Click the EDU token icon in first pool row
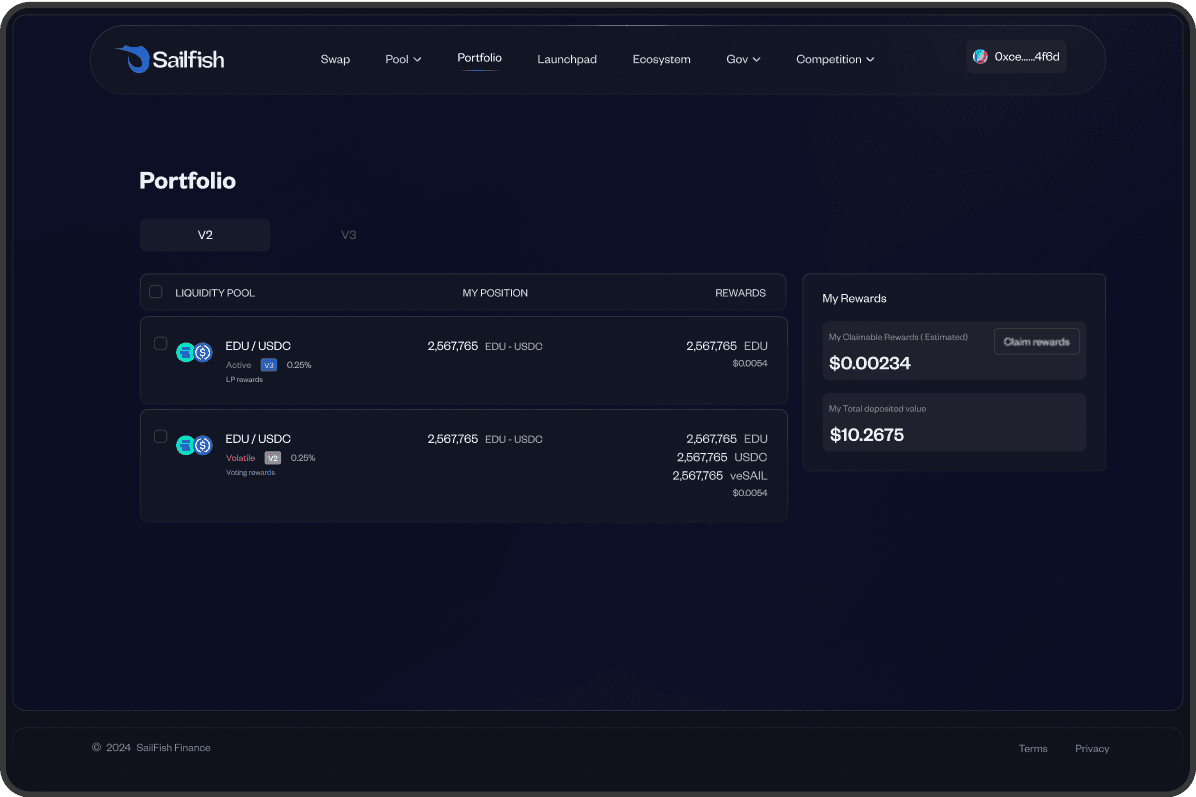Viewport: 1196px width, 797px height. pos(185,352)
